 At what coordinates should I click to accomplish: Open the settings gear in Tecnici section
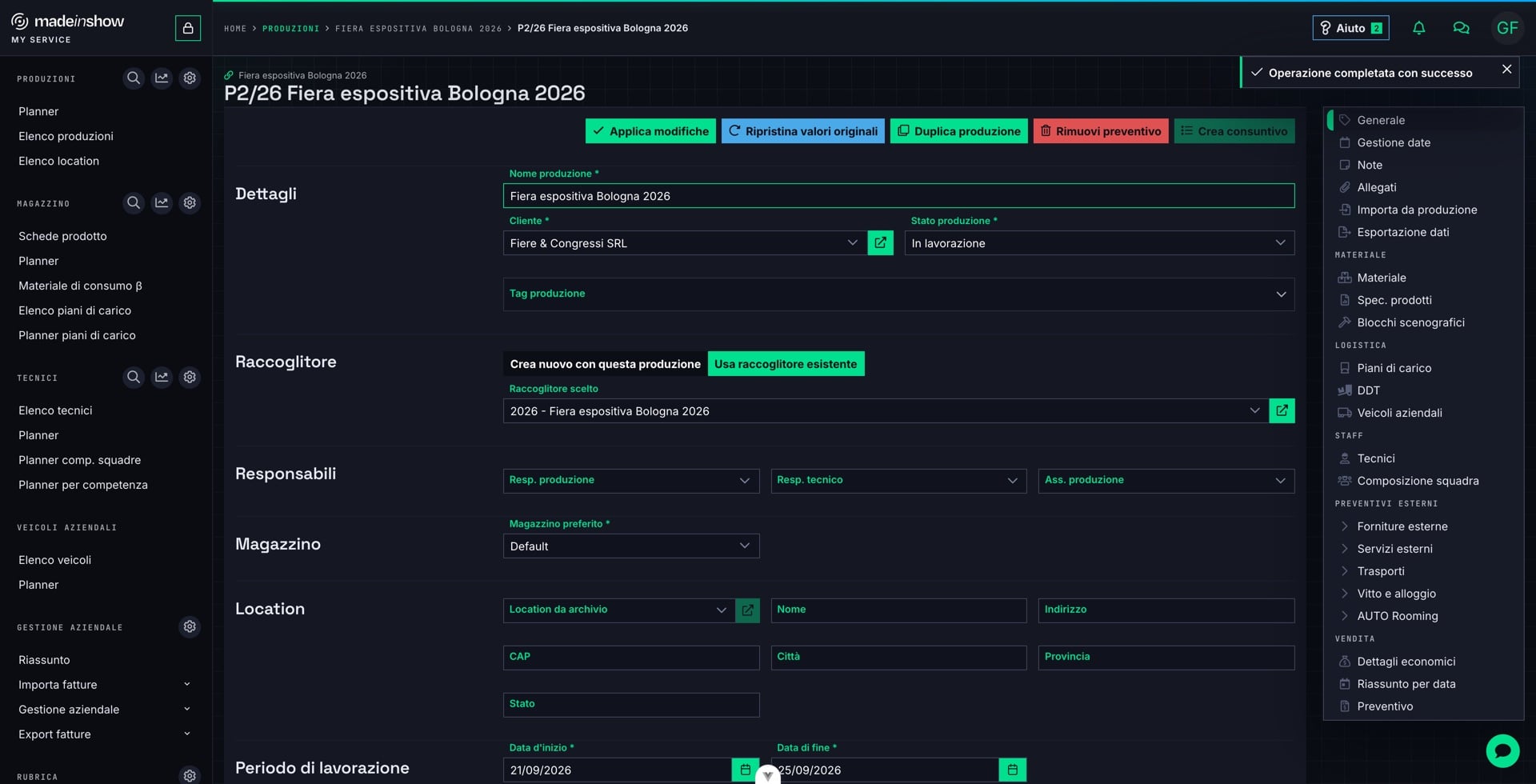pyautogui.click(x=190, y=377)
